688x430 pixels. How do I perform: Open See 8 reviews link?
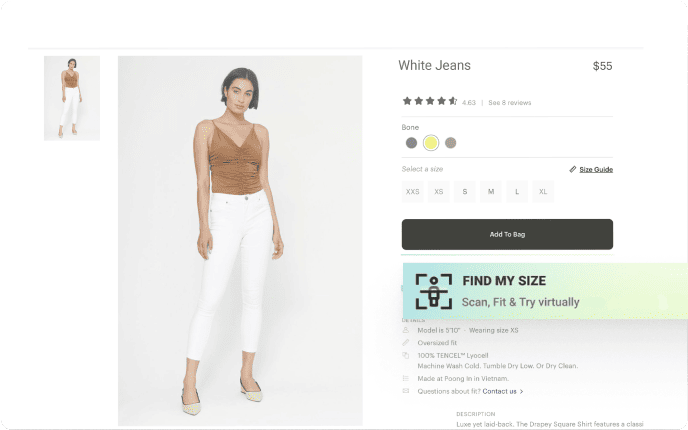[x=509, y=102]
